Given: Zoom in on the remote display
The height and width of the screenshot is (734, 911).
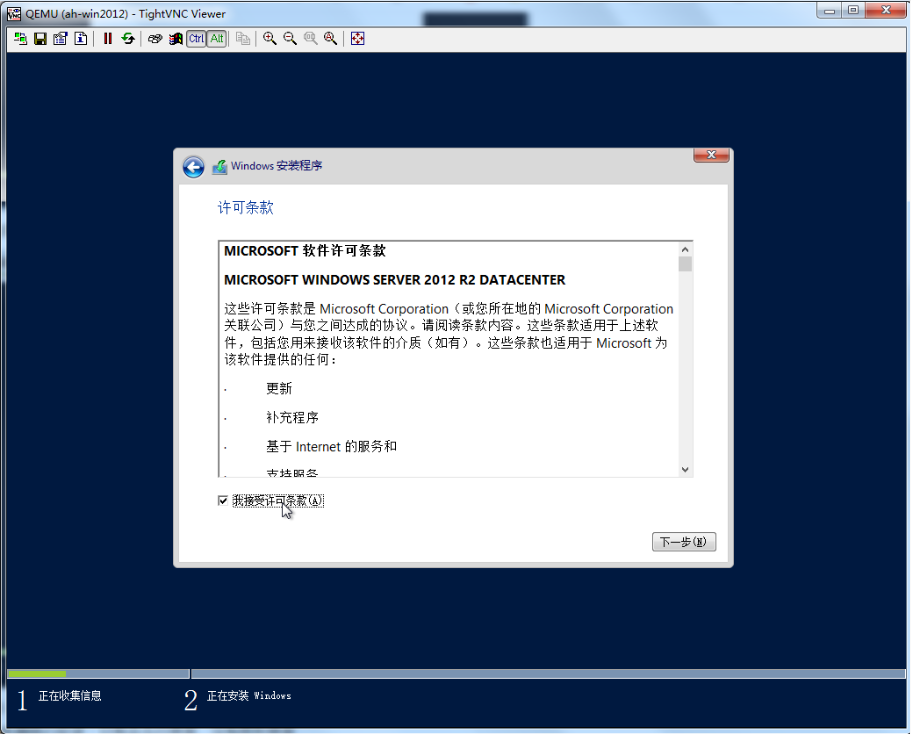Looking at the screenshot, I should pyautogui.click(x=270, y=39).
